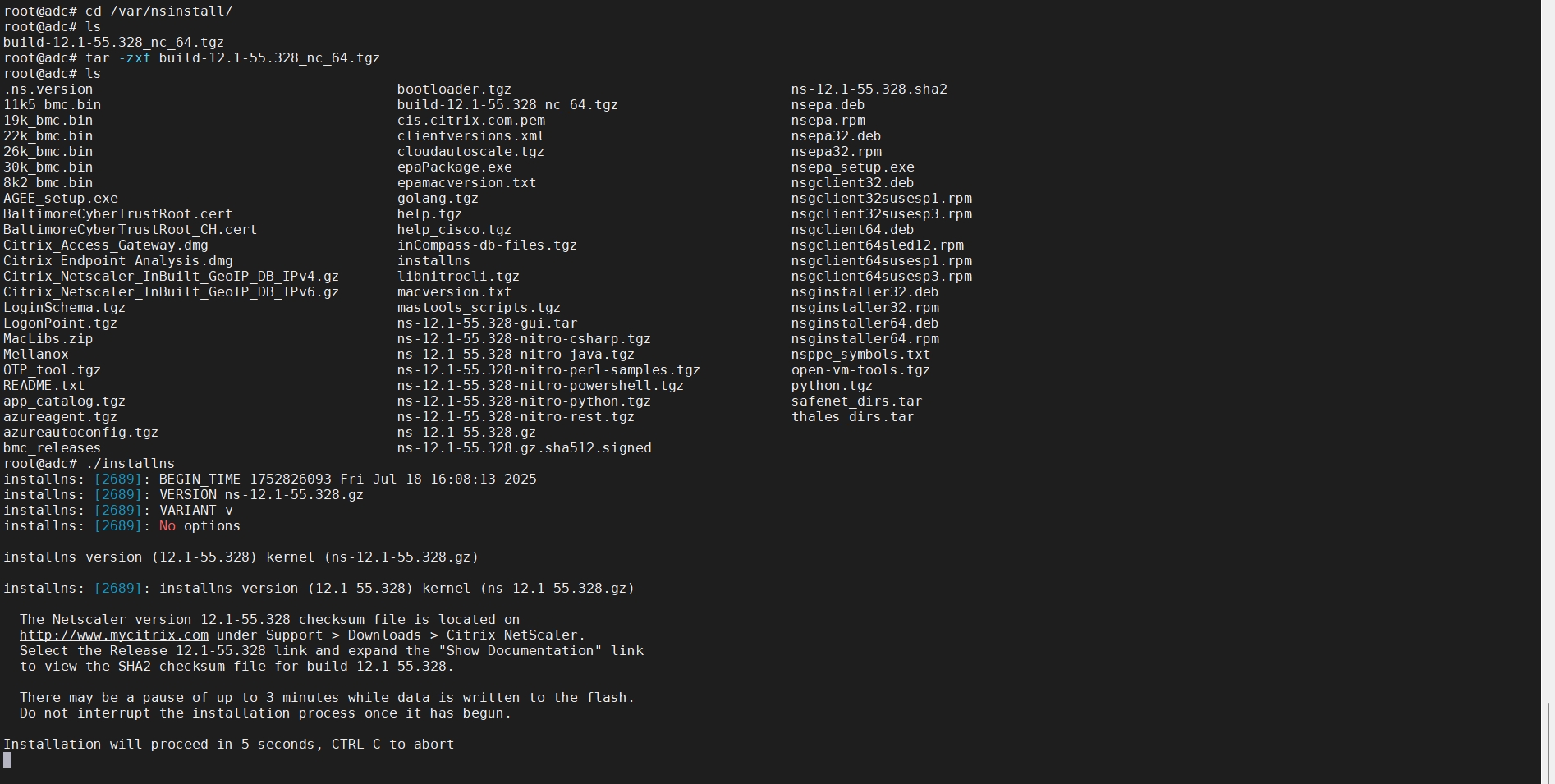
Task: Click the terminal cursor block at the bottom
Action: tap(7, 760)
